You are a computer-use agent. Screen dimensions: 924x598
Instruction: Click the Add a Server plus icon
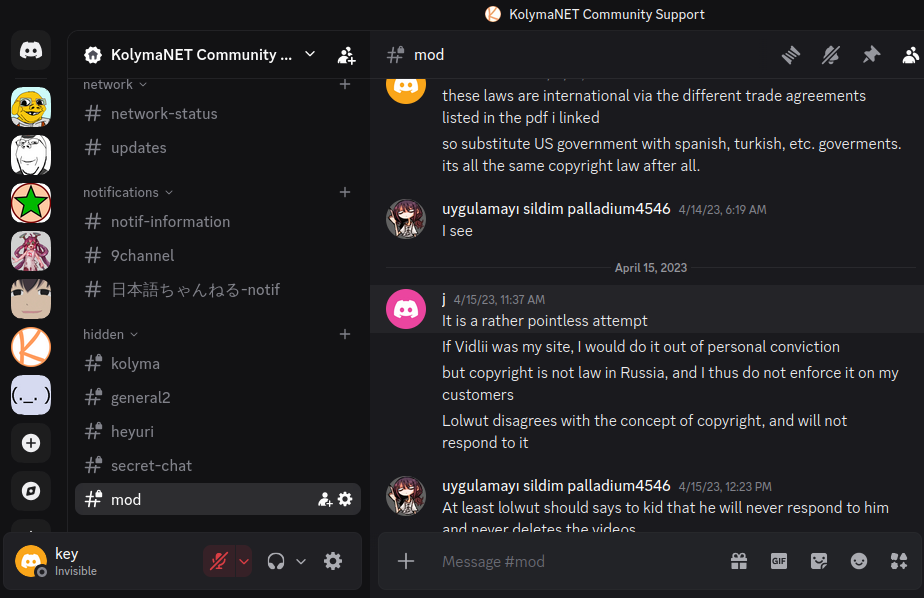[x=31, y=443]
